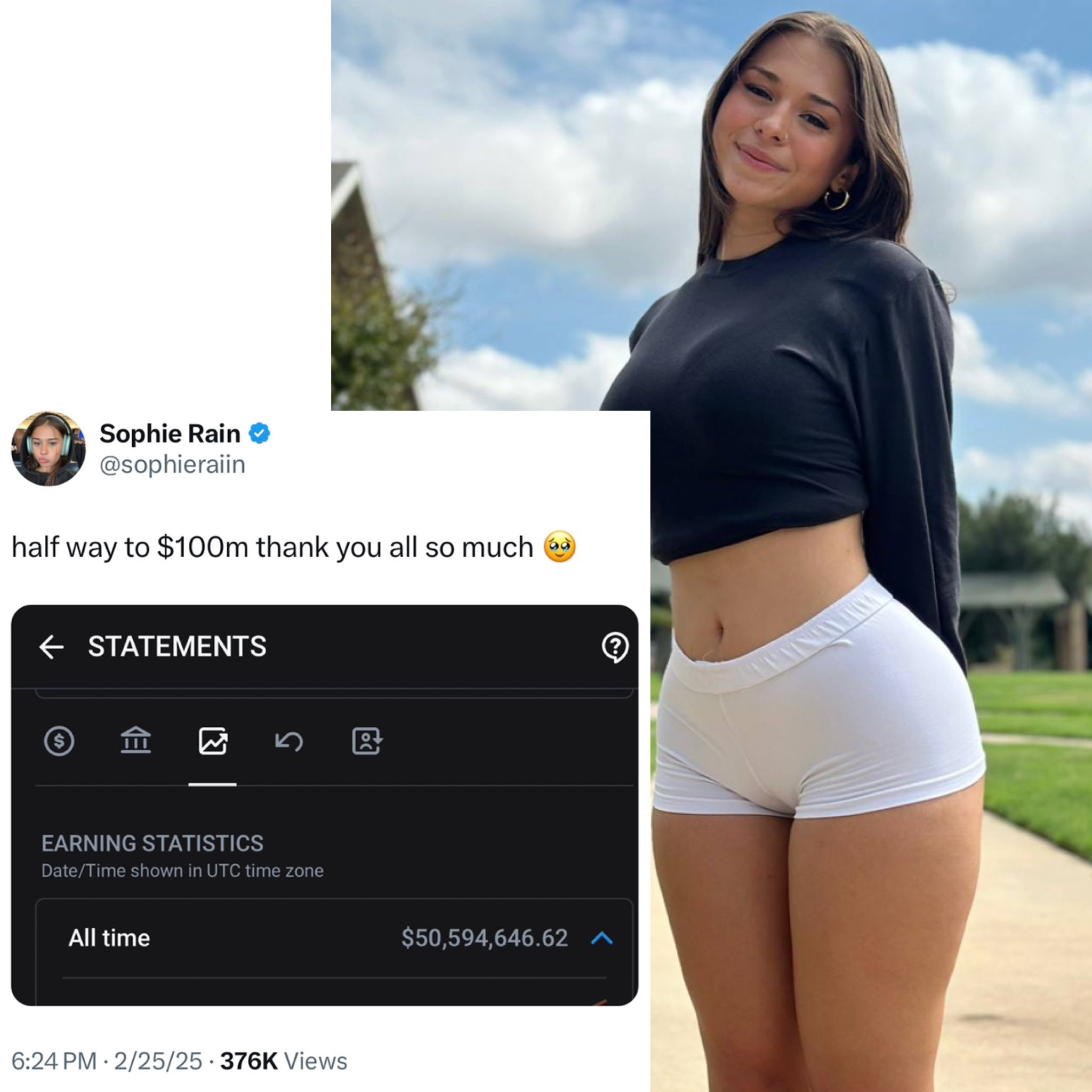Collapse the All time chevron
1092x1092 pixels.
[x=602, y=939]
